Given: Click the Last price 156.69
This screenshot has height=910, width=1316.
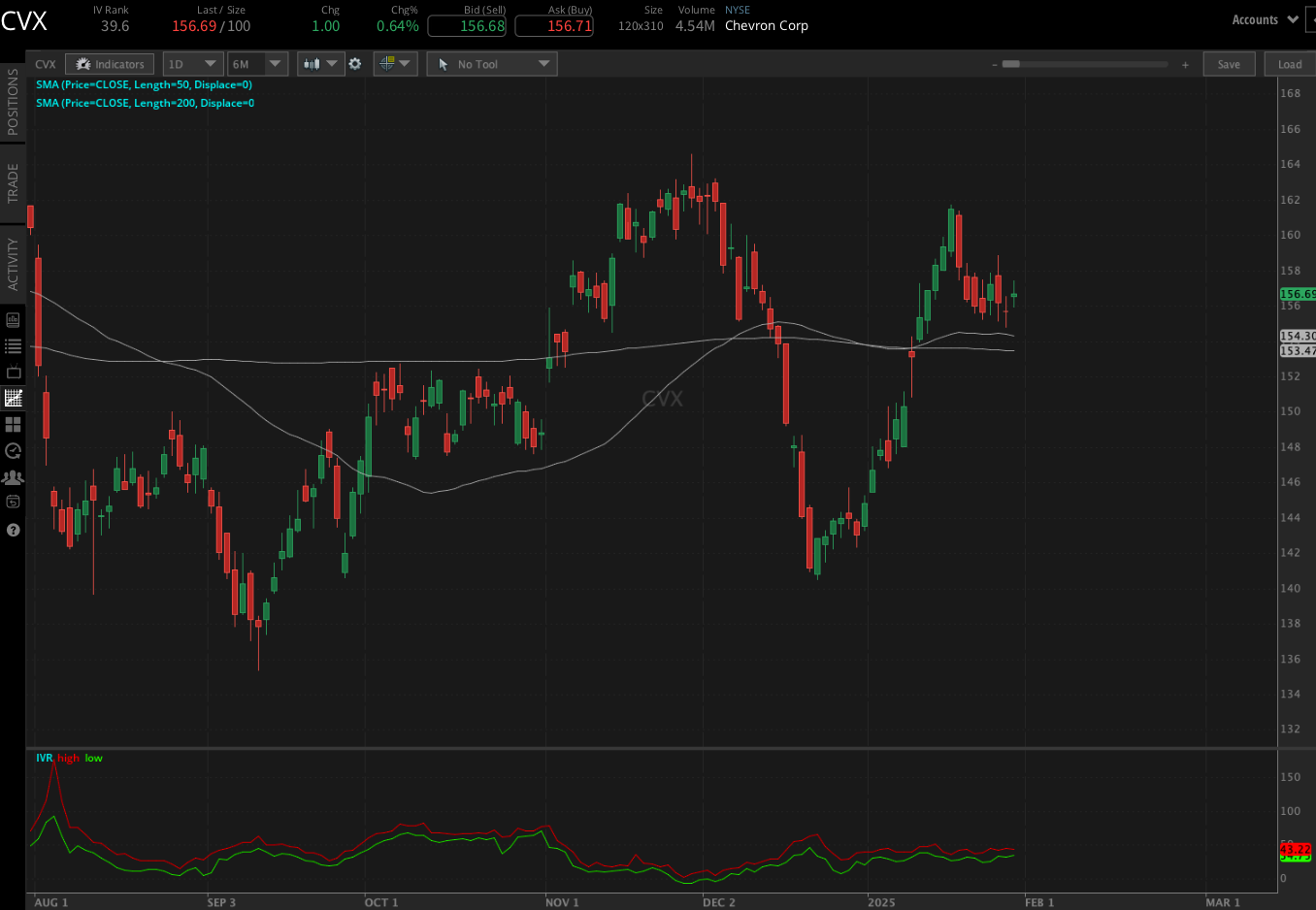Looking at the screenshot, I should [x=194, y=26].
